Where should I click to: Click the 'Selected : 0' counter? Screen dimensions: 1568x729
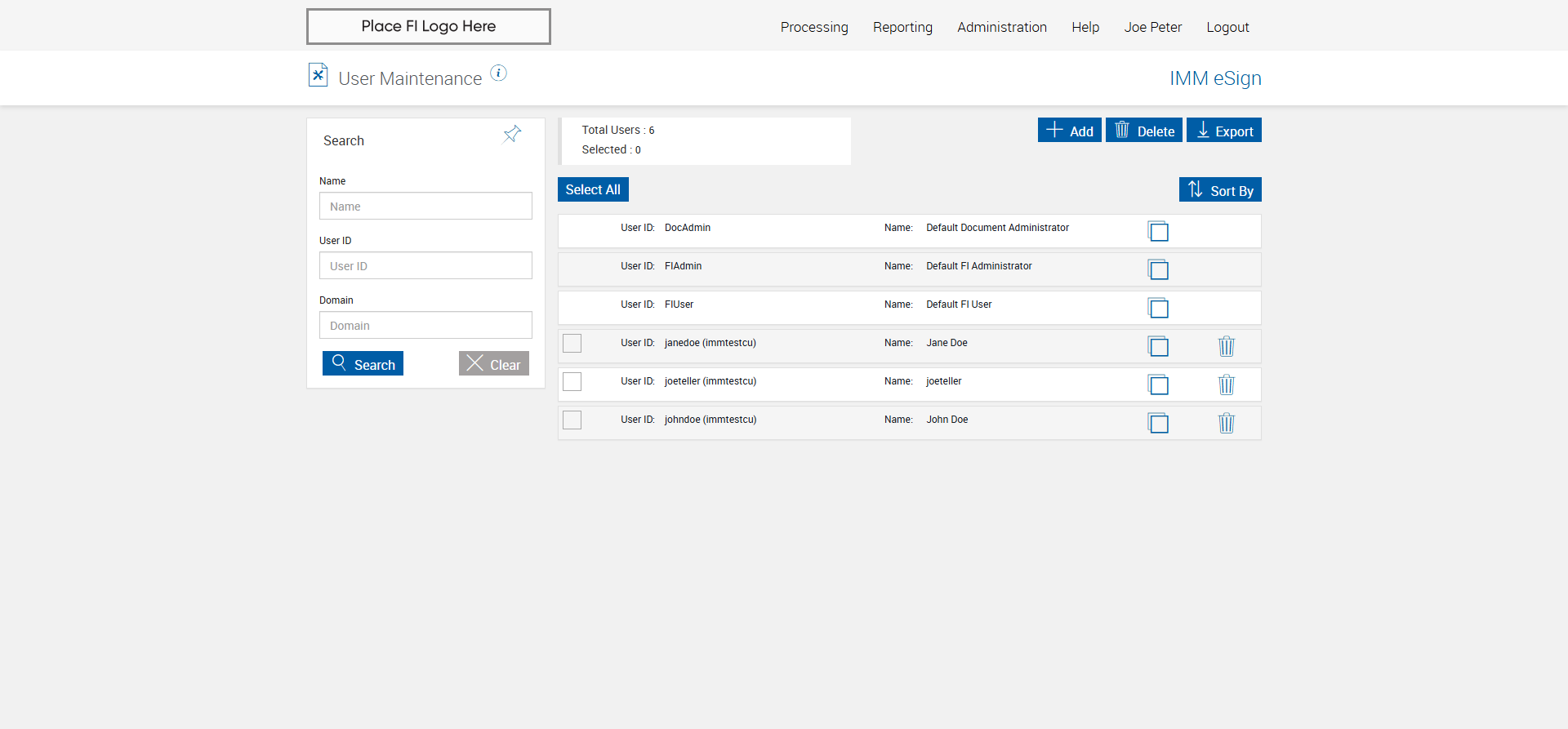pyautogui.click(x=611, y=149)
